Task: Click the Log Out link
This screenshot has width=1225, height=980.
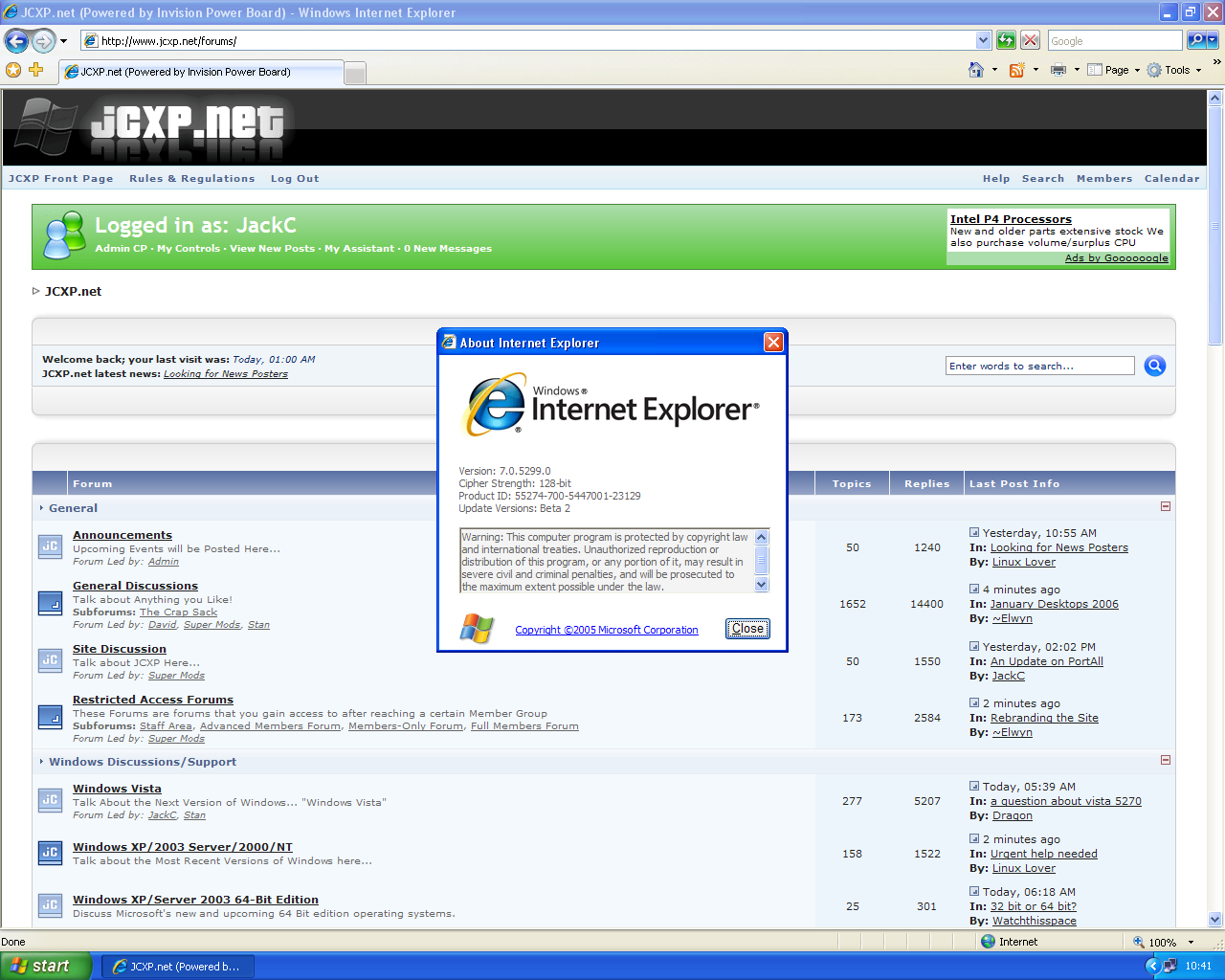Action: tap(295, 179)
